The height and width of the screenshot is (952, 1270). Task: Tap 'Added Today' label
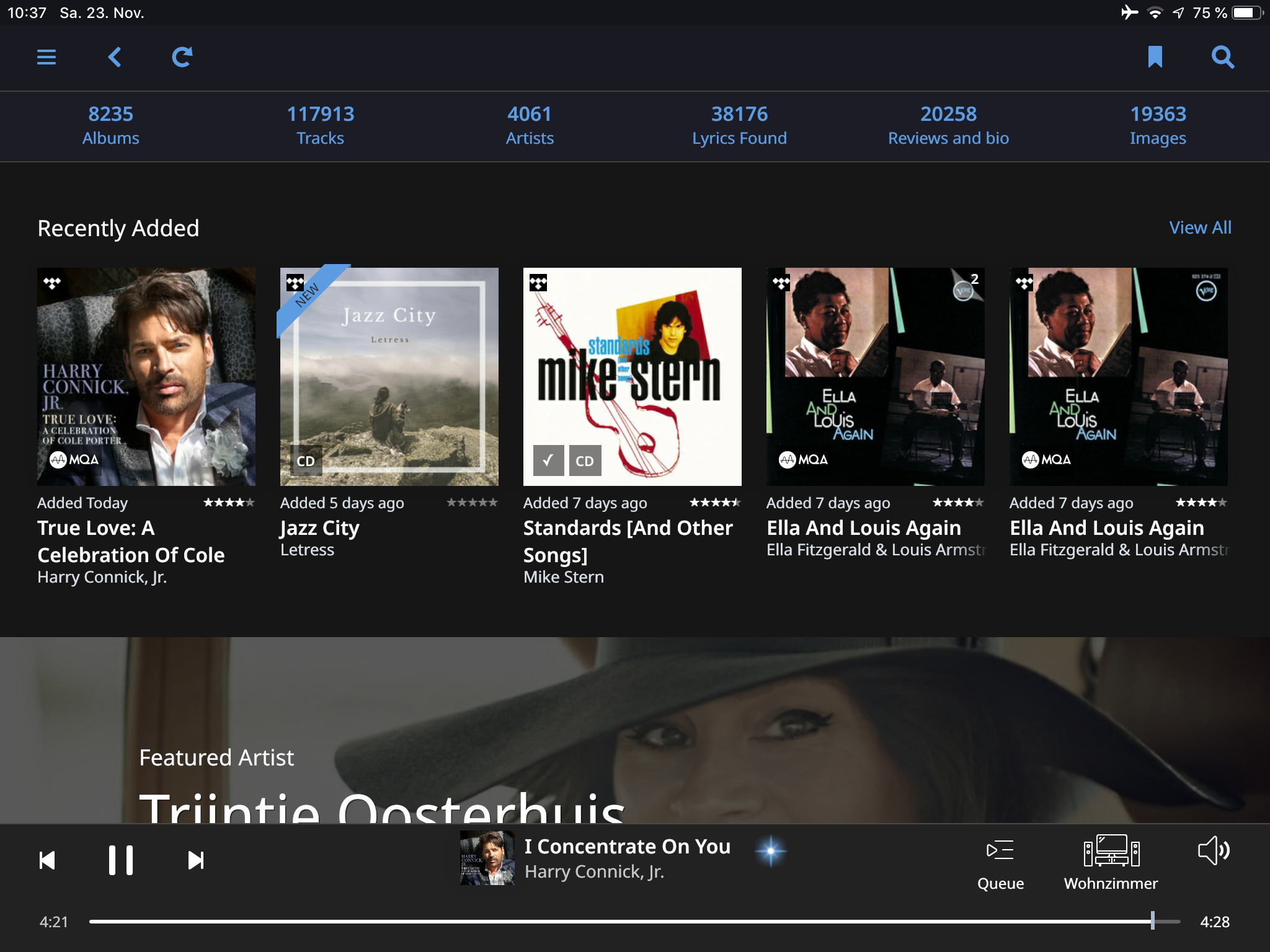click(x=82, y=503)
